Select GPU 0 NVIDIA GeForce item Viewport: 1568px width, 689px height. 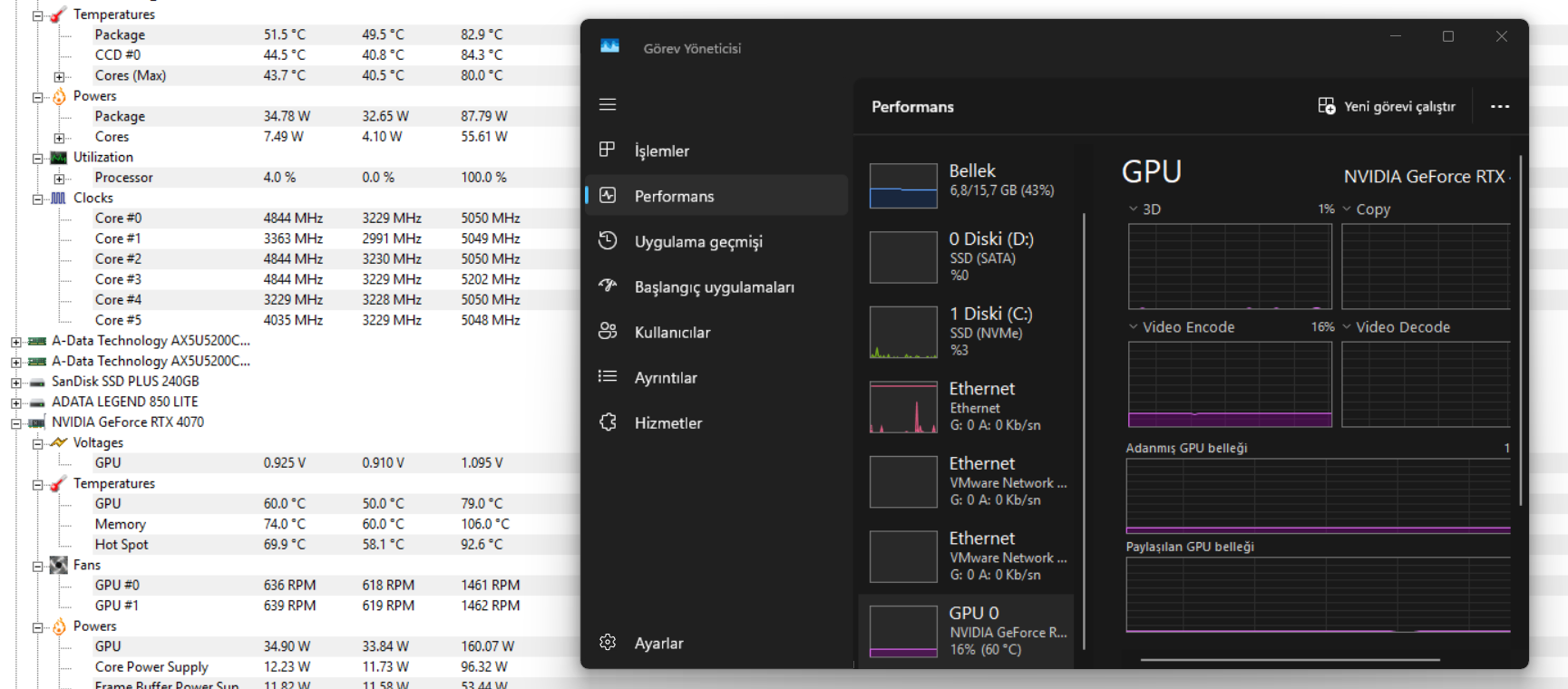click(x=966, y=631)
